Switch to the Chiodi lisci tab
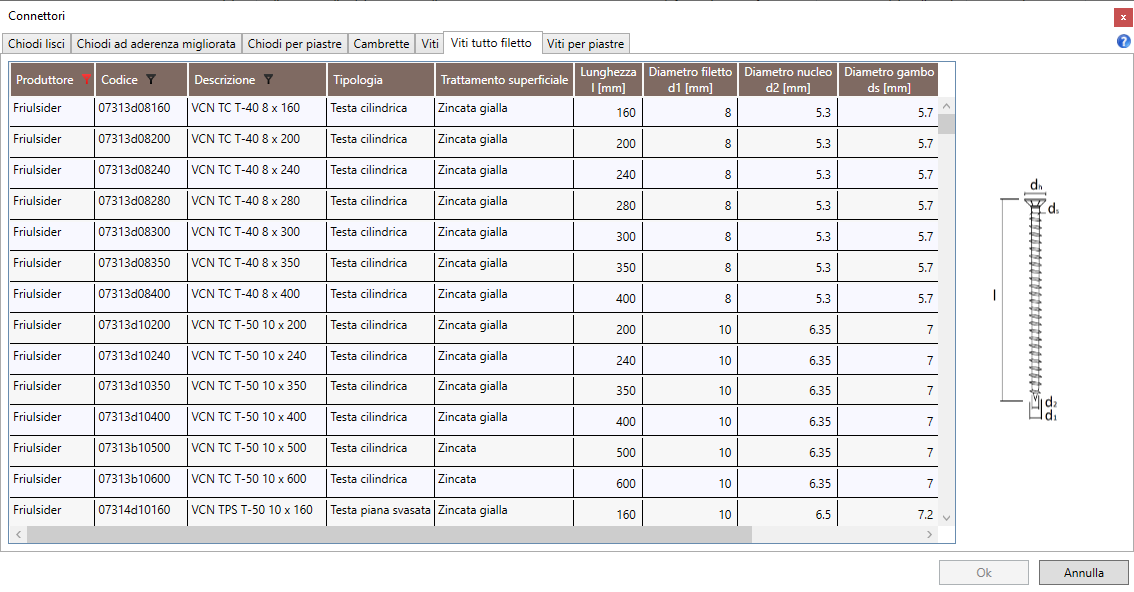The height and width of the screenshot is (592, 1134). click(x=36, y=44)
